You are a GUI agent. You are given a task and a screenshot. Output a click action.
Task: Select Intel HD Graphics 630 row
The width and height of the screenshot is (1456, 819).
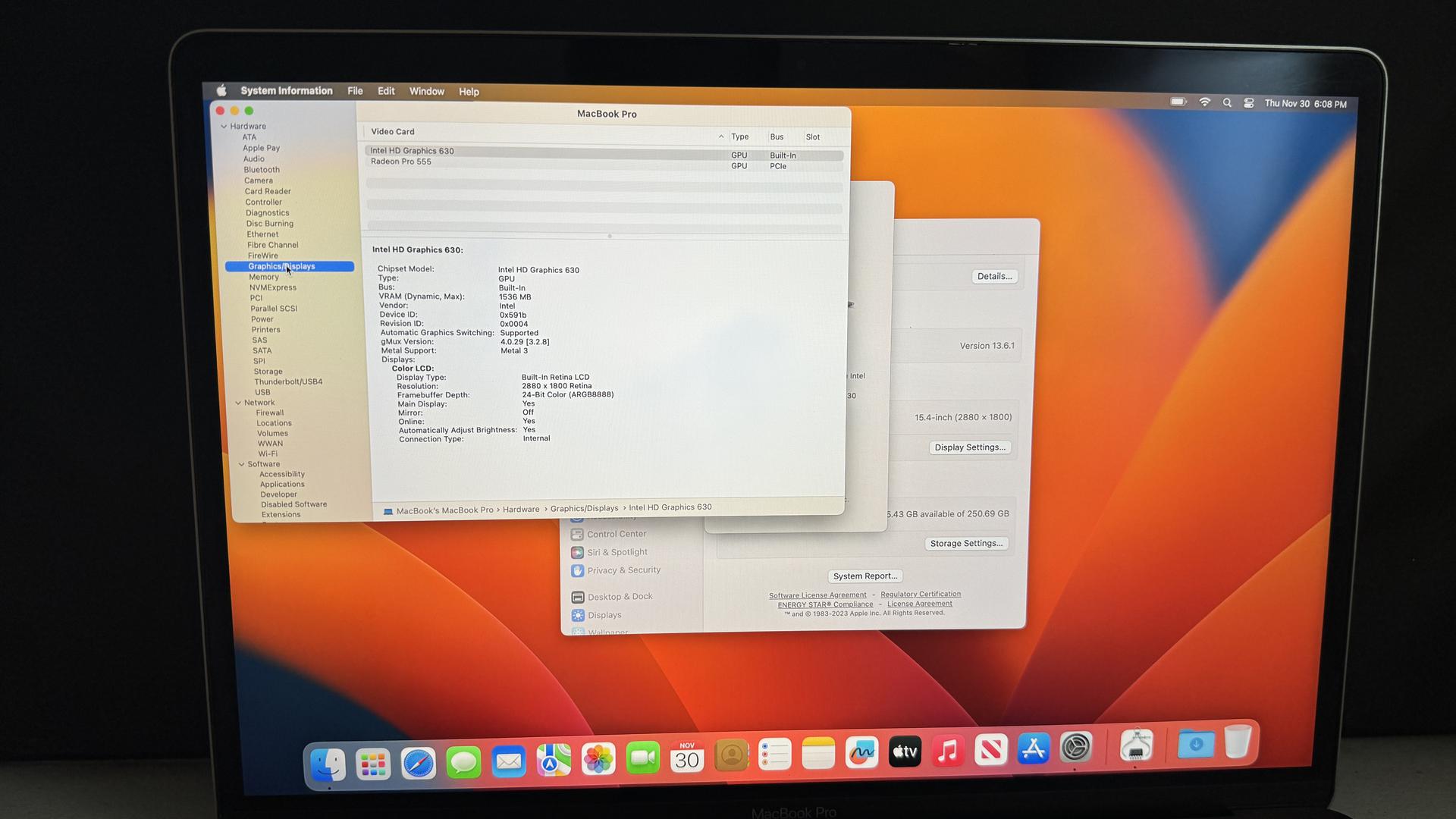(604, 152)
